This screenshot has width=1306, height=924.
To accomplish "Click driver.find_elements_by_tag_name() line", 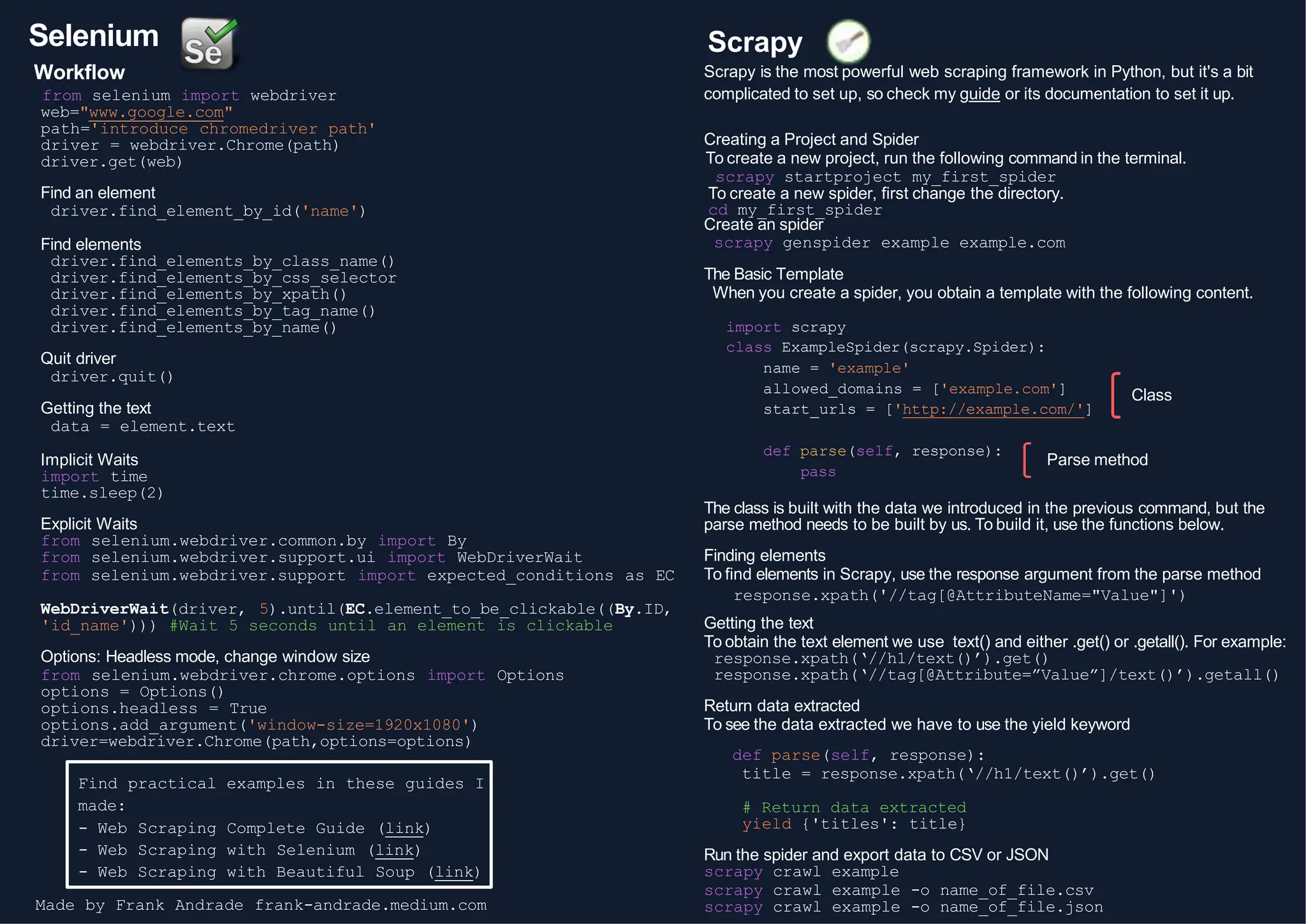I will (213, 311).
